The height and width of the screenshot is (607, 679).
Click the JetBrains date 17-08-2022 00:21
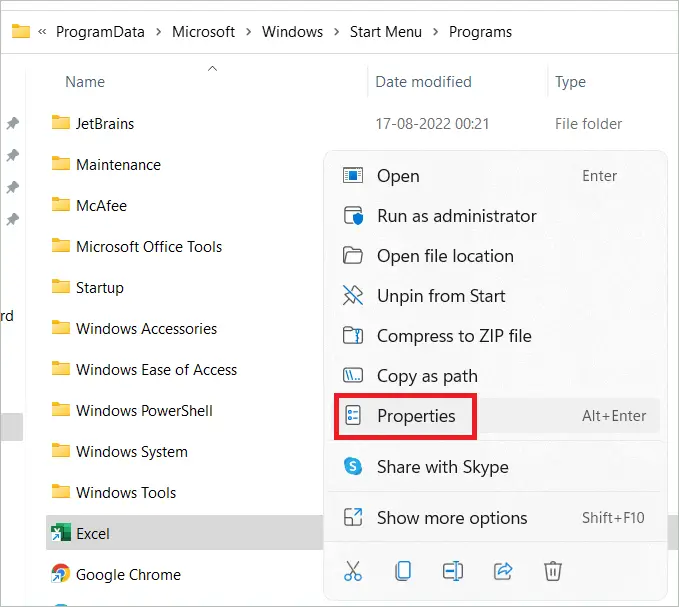click(432, 124)
